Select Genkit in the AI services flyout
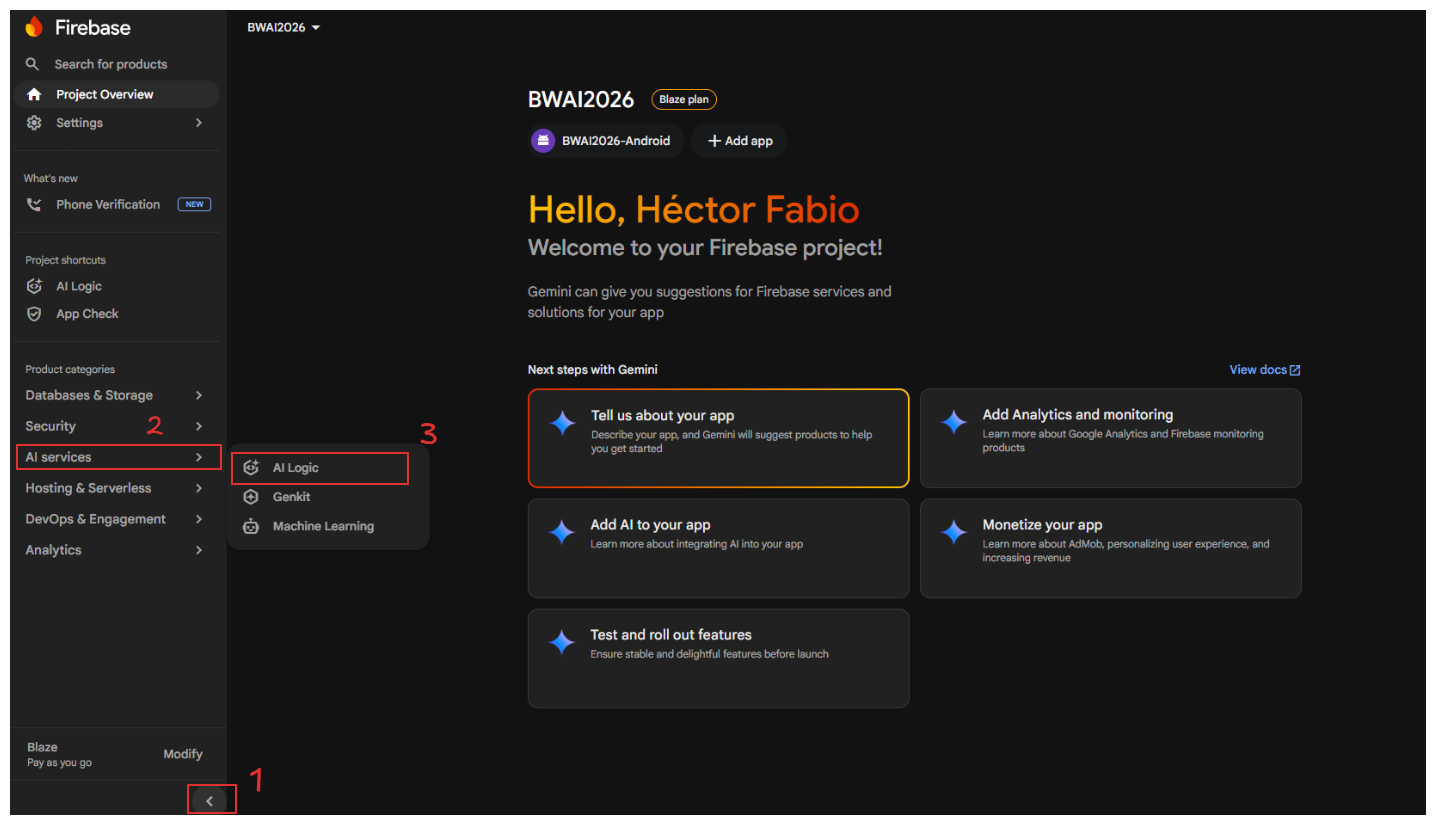 (328, 497)
